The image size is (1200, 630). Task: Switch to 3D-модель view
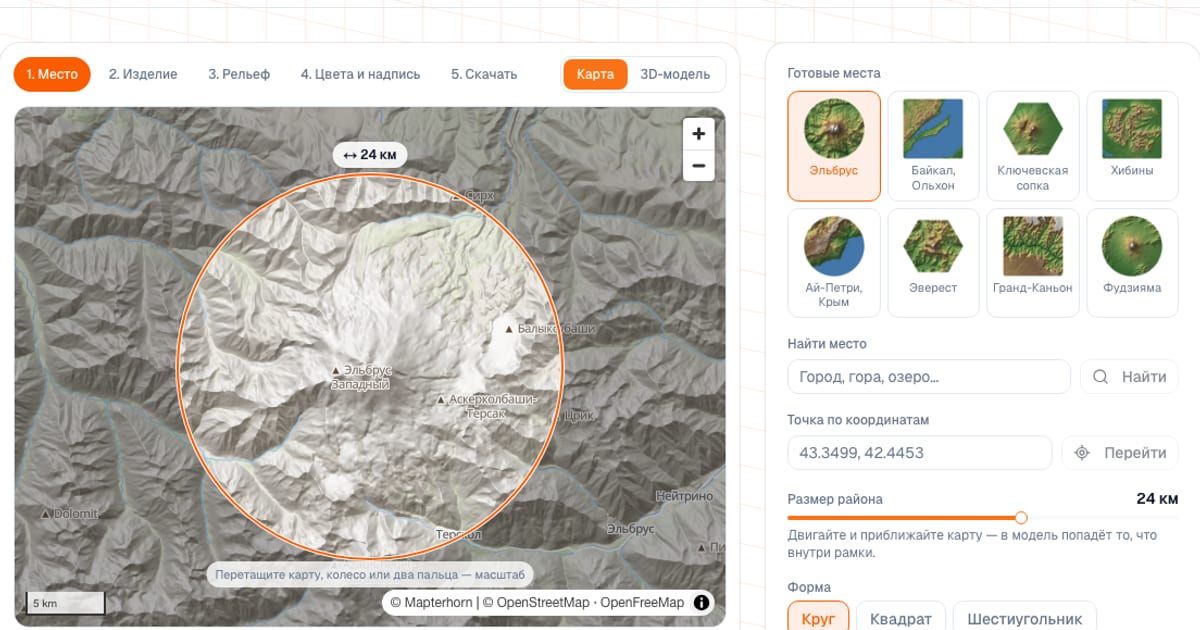pyautogui.click(x=675, y=74)
